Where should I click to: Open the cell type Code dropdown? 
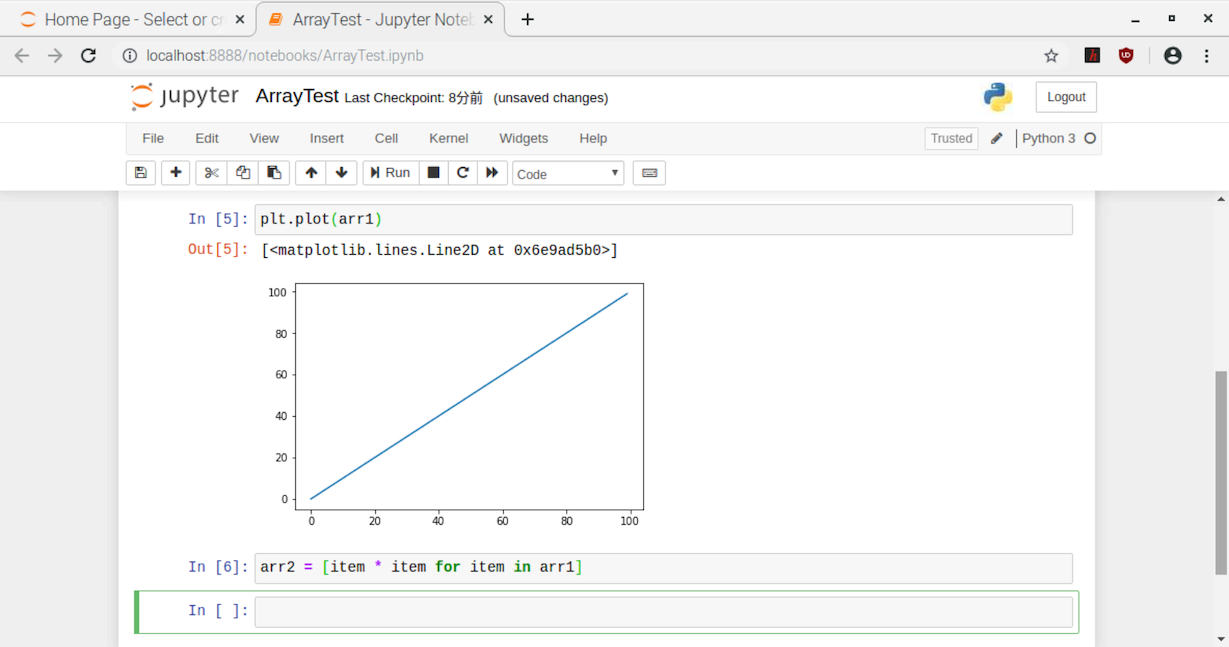pyautogui.click(x=568, y=174)
